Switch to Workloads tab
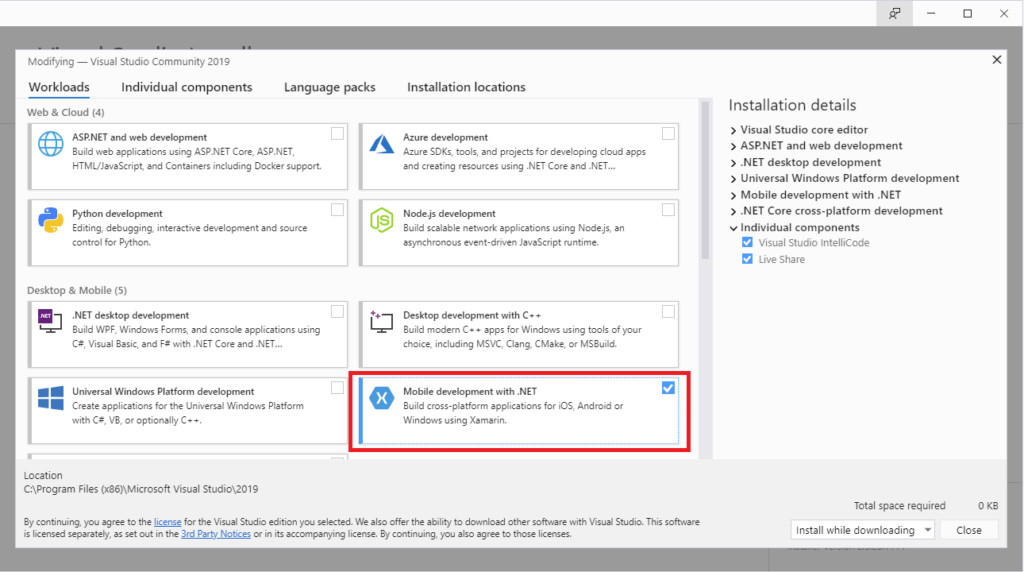1024x572 pixels. [59, 87]
